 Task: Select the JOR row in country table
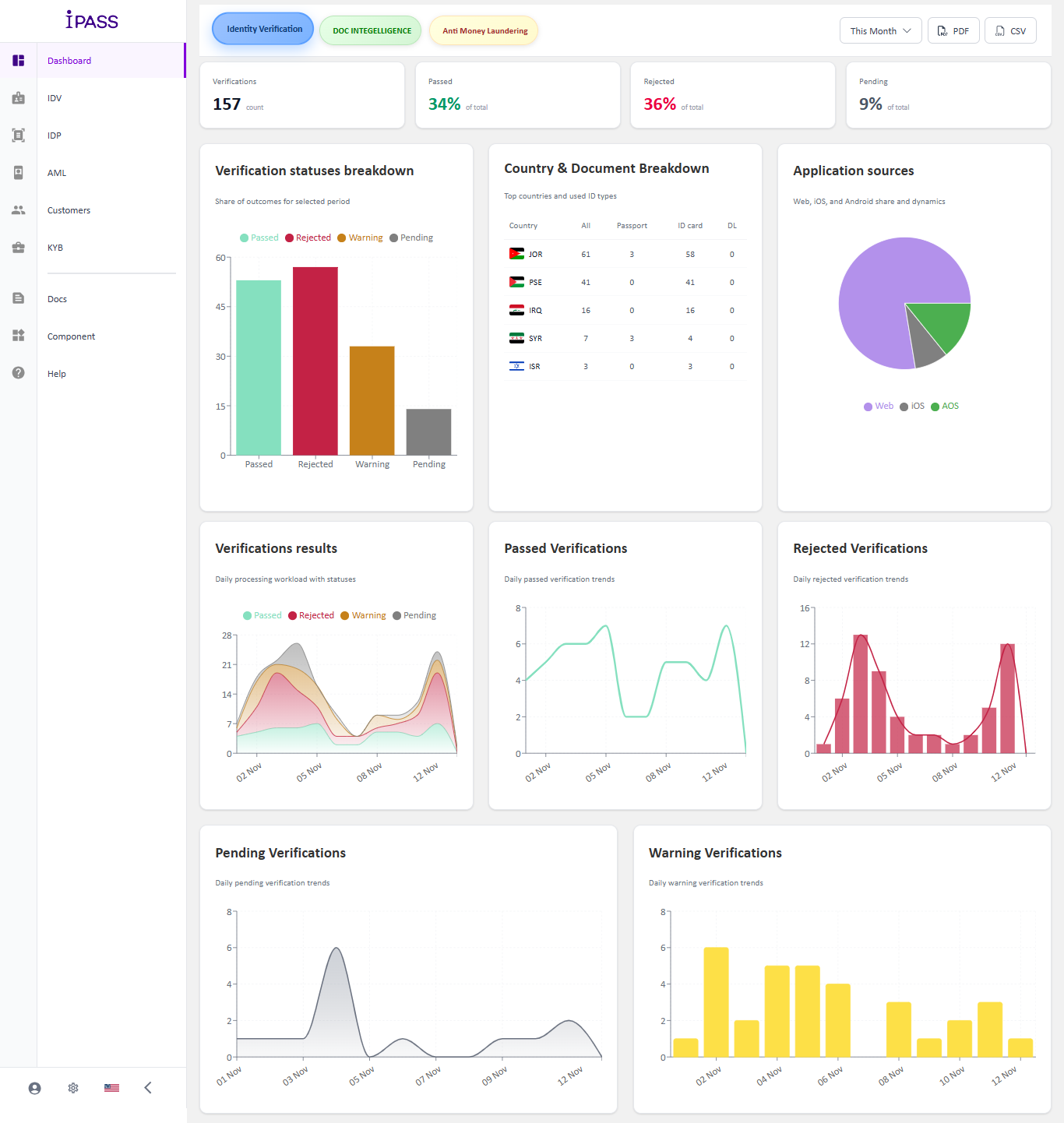coord(625,254)
